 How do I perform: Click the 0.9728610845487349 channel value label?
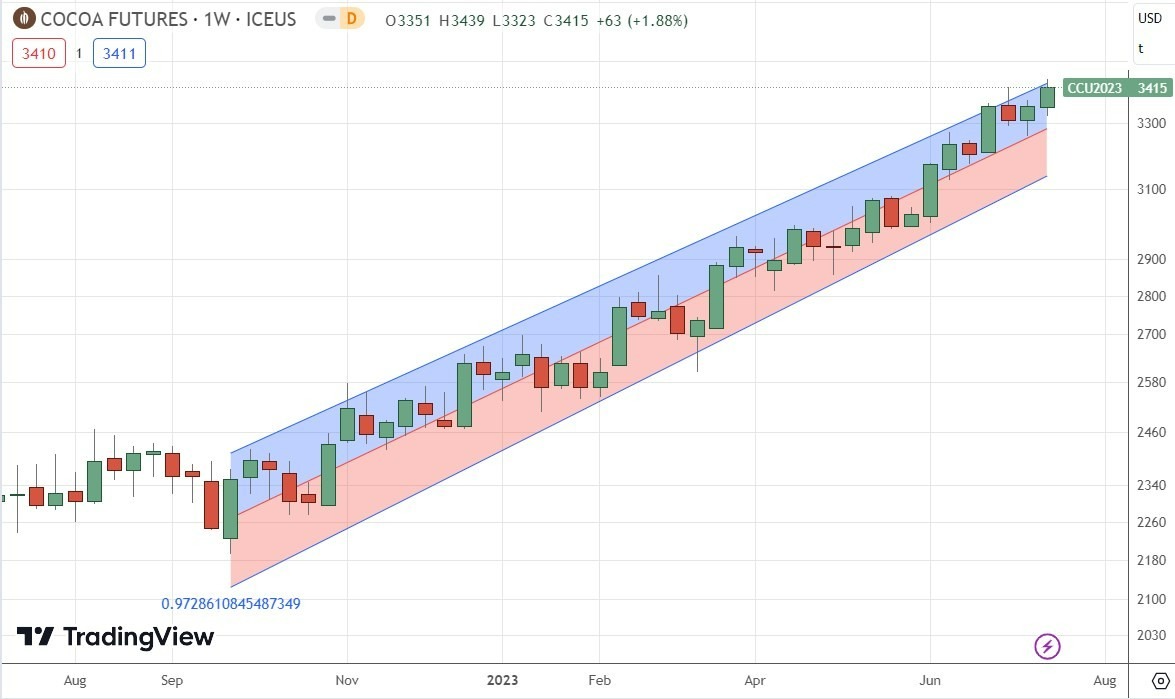(231, 604)
